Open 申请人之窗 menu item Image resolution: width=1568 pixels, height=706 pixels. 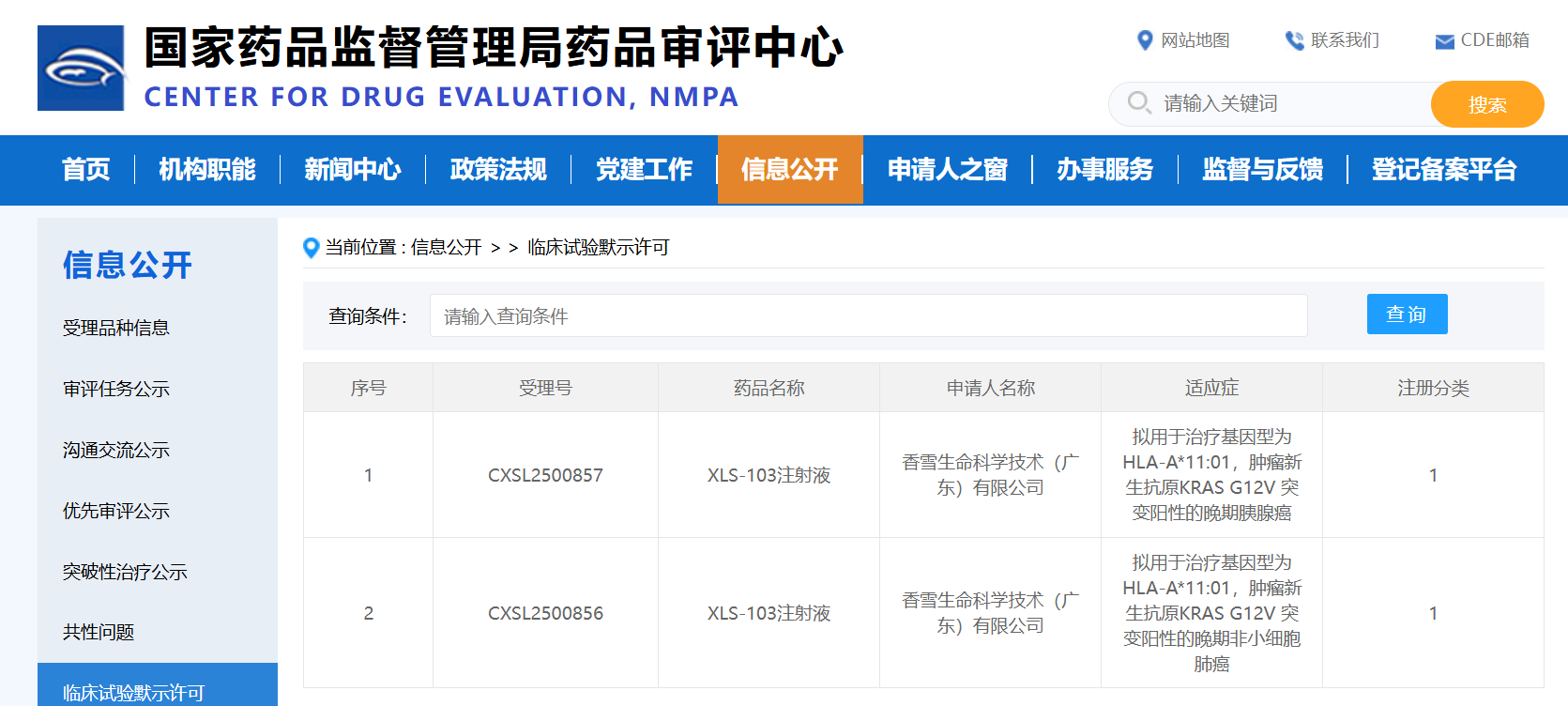coord(947,170)
